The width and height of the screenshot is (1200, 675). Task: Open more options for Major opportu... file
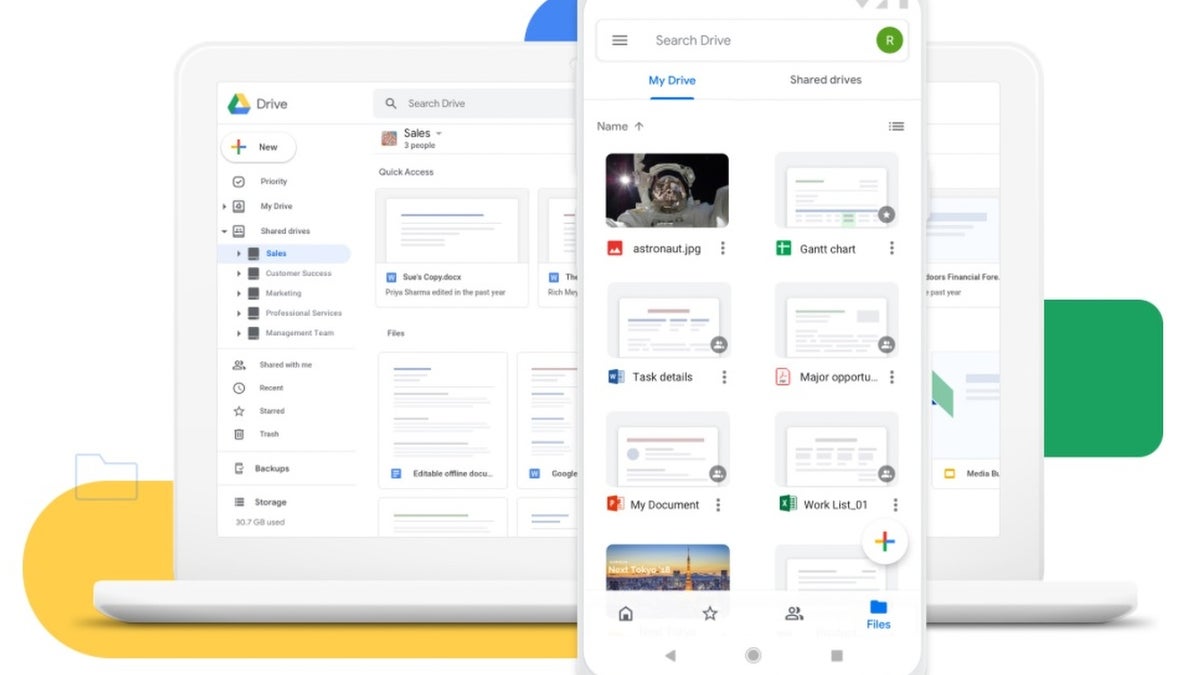(892, 377)
